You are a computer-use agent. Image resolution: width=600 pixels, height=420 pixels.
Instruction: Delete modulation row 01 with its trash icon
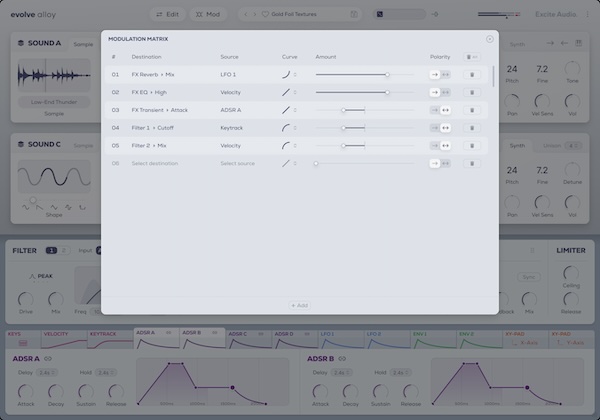click(472, 75)
